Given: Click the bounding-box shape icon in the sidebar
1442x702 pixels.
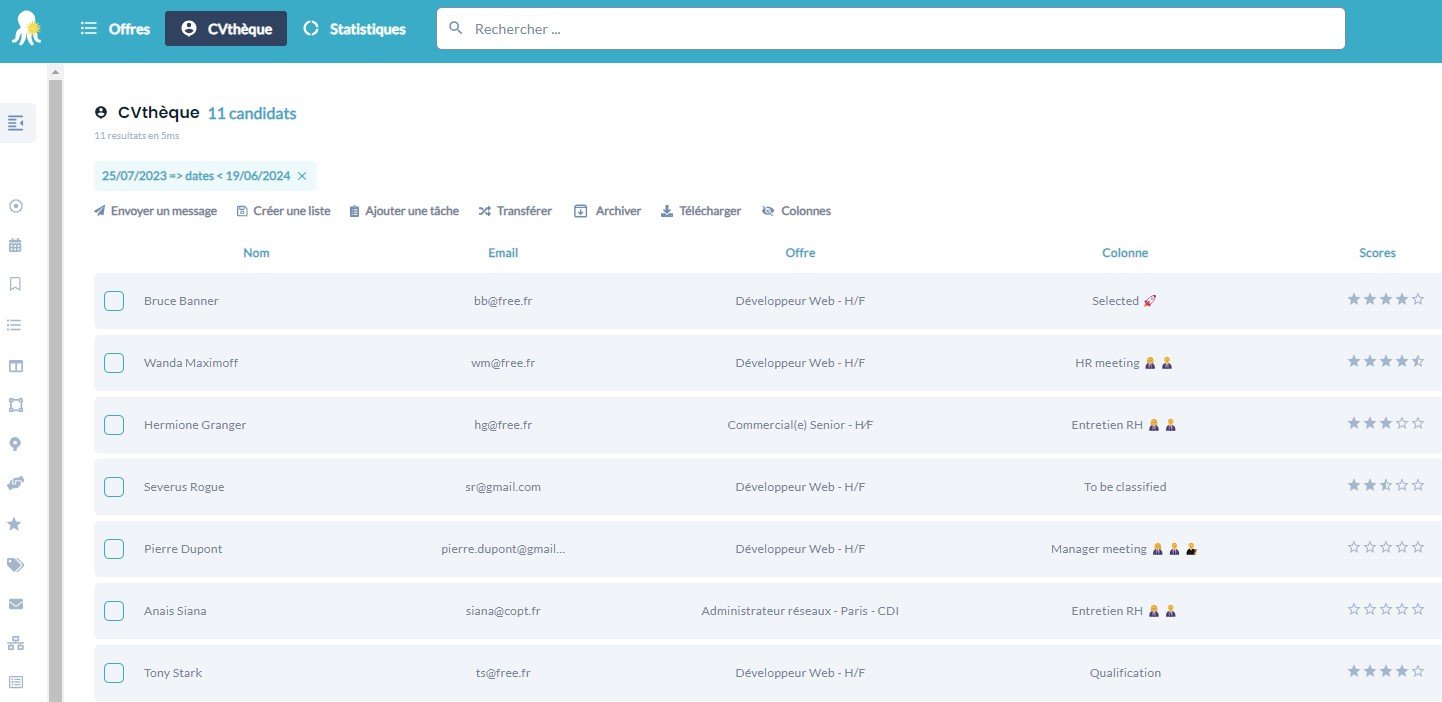Looking at the screenshot, I should point(15,405).
